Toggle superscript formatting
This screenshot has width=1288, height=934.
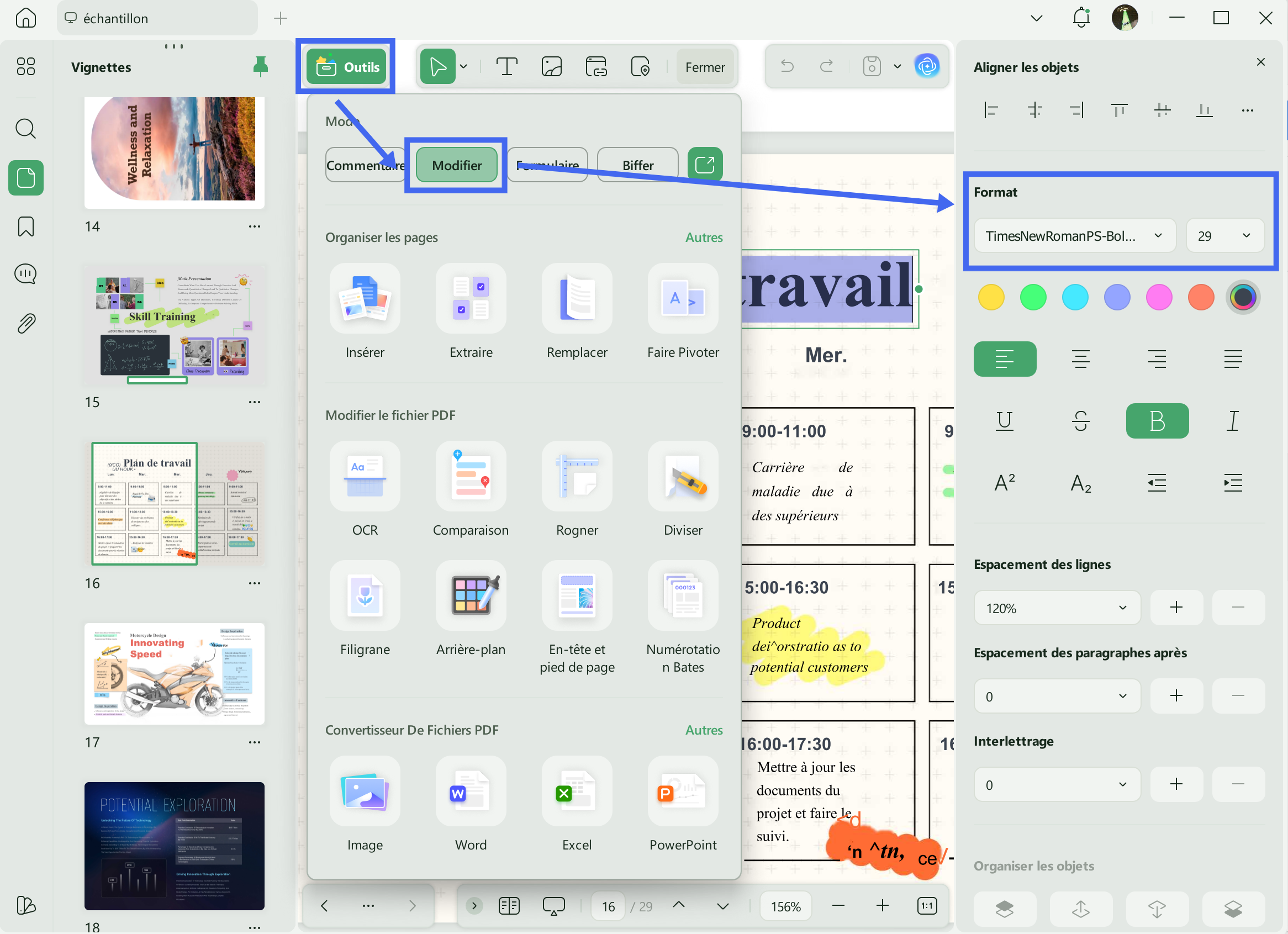1005,483
